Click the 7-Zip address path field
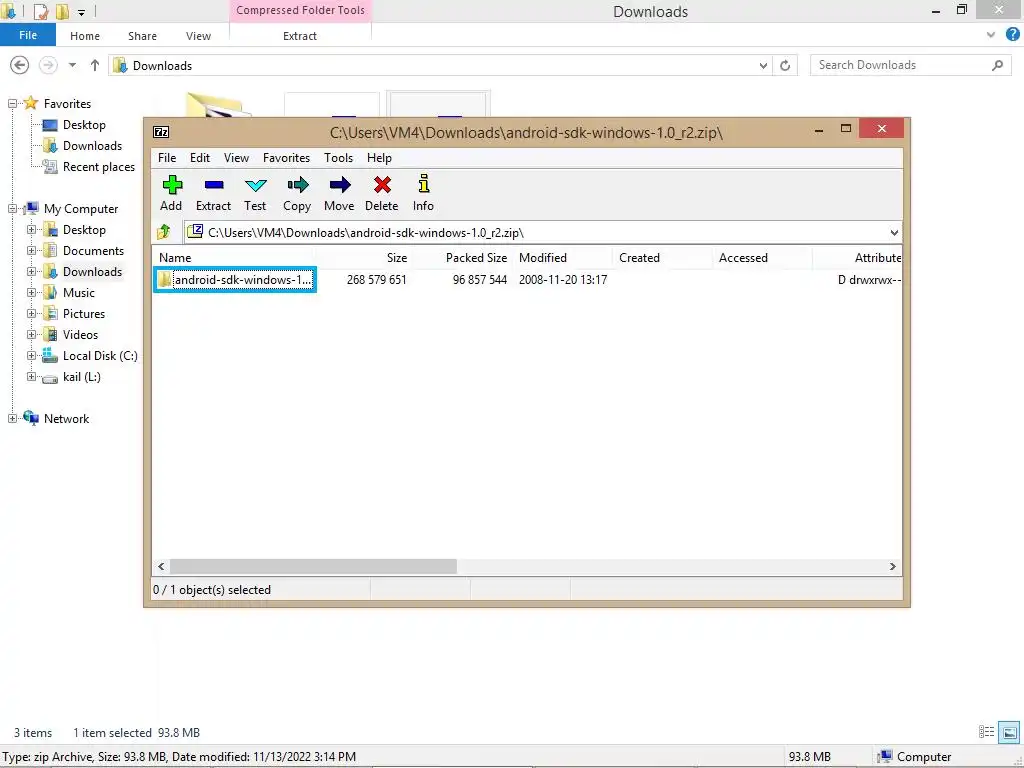1024x768 pixels. click(x=536, y=232)
